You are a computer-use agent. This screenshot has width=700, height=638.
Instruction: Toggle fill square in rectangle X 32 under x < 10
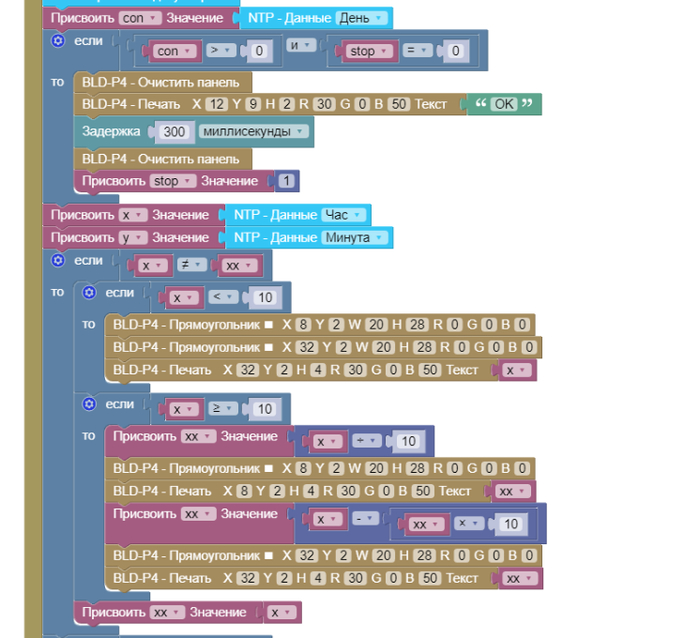(268, 347)
